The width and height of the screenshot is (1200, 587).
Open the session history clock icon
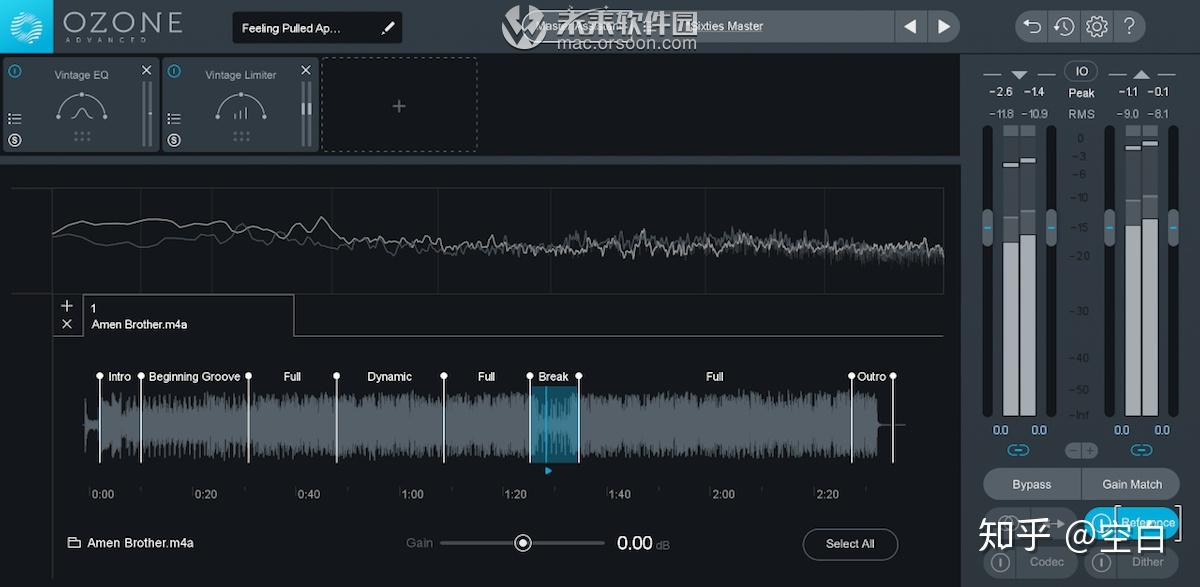(x=1064, y=27)
